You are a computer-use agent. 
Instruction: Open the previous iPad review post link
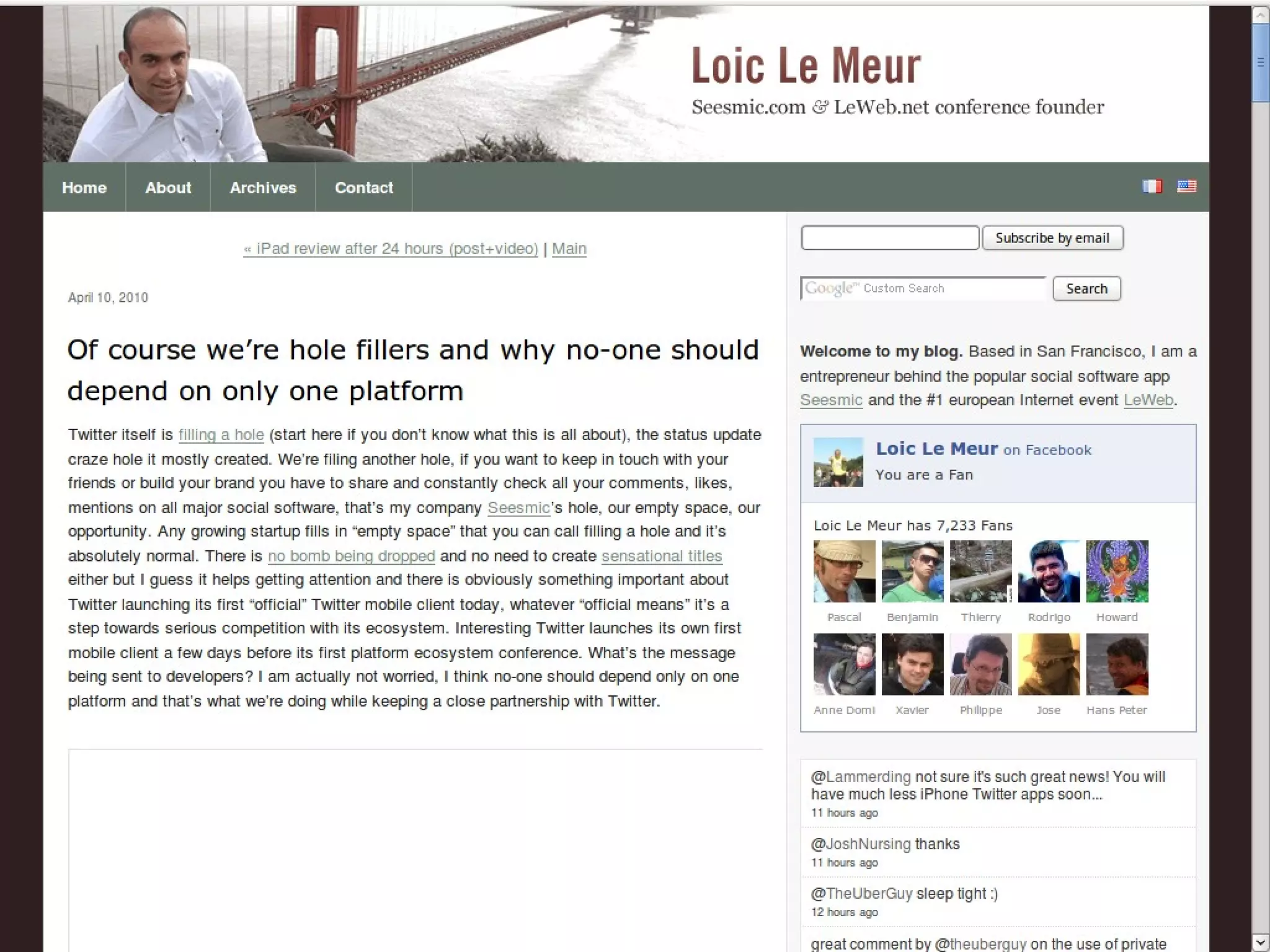[391, 249]
